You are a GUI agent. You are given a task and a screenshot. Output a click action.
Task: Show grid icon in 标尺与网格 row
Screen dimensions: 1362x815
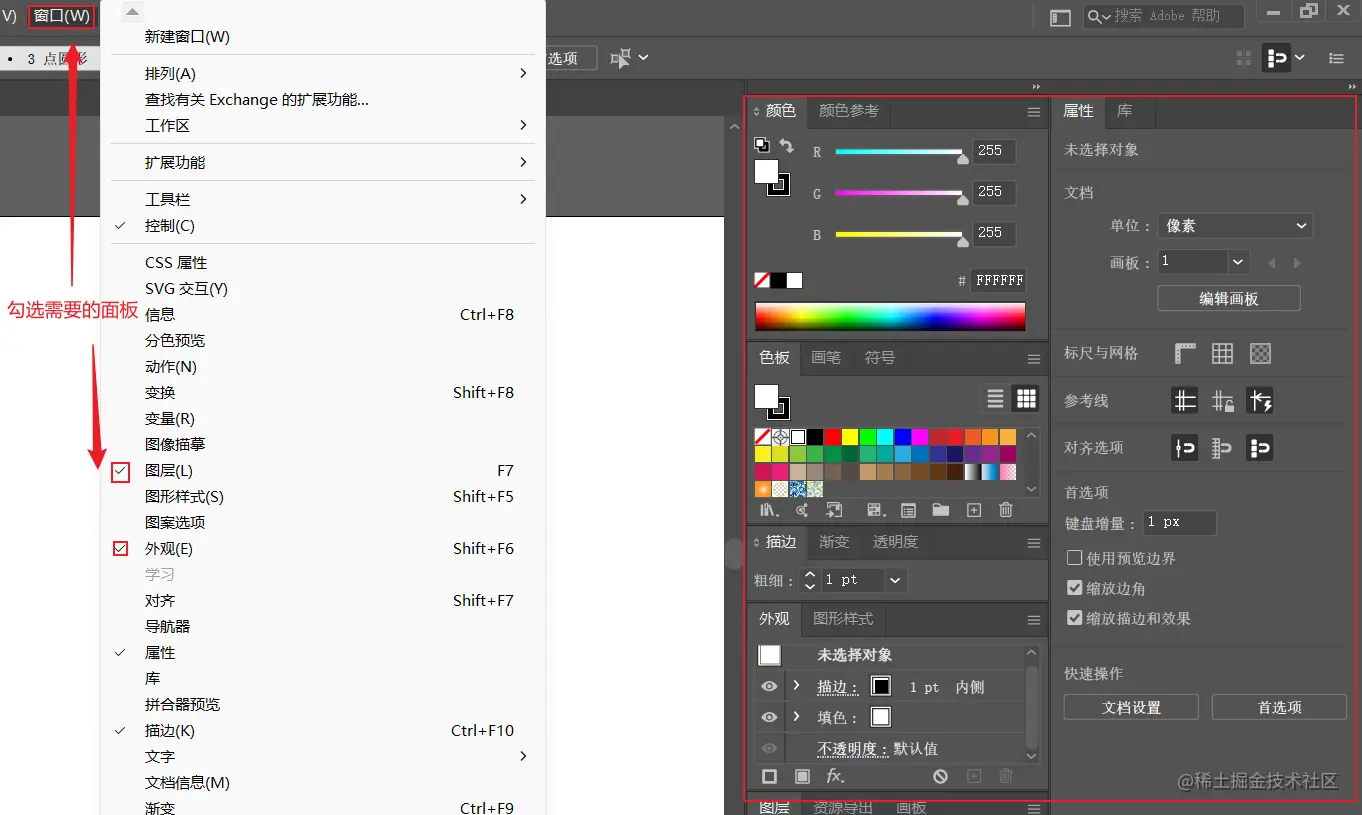[1222, 353]
